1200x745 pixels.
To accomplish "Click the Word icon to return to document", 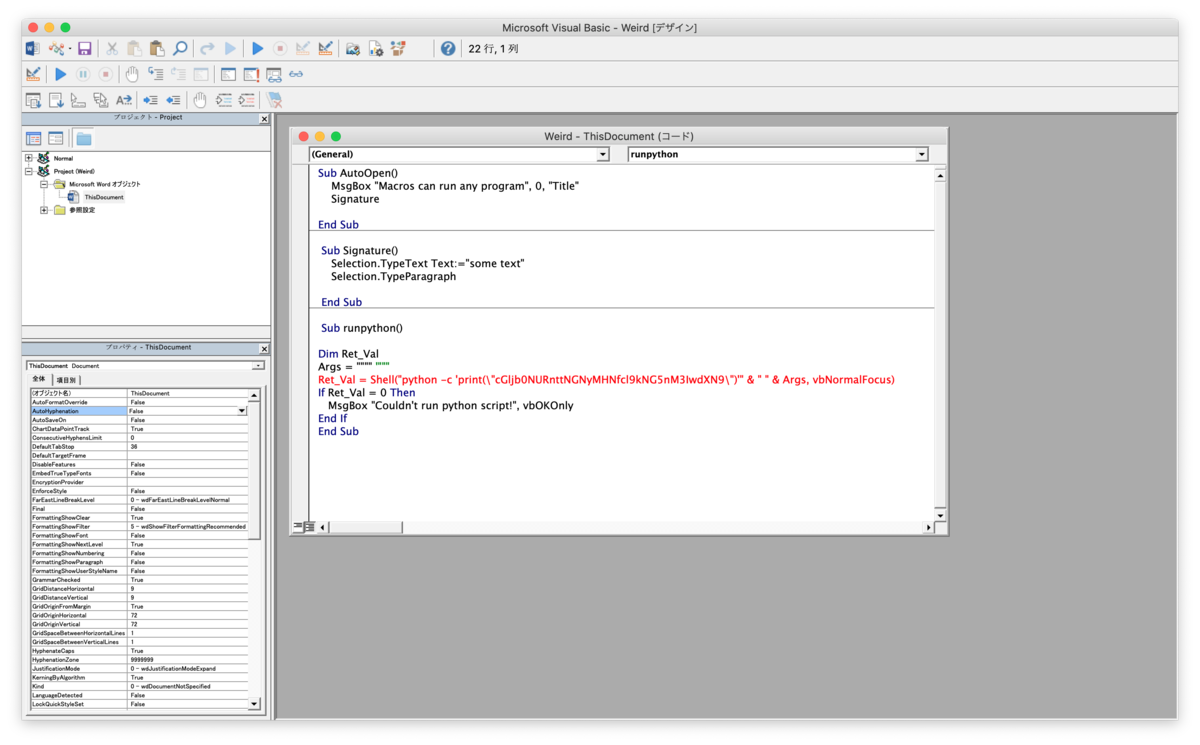I will click(32, 48).
